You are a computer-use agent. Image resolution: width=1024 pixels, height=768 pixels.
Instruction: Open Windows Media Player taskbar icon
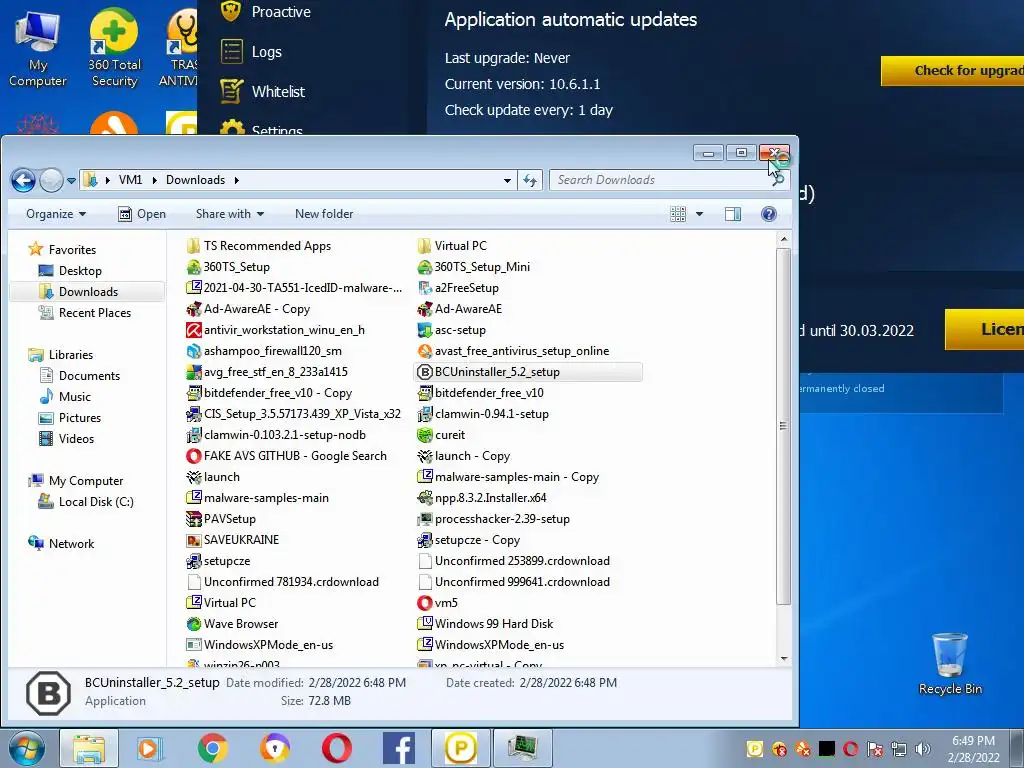pos(150,748)
